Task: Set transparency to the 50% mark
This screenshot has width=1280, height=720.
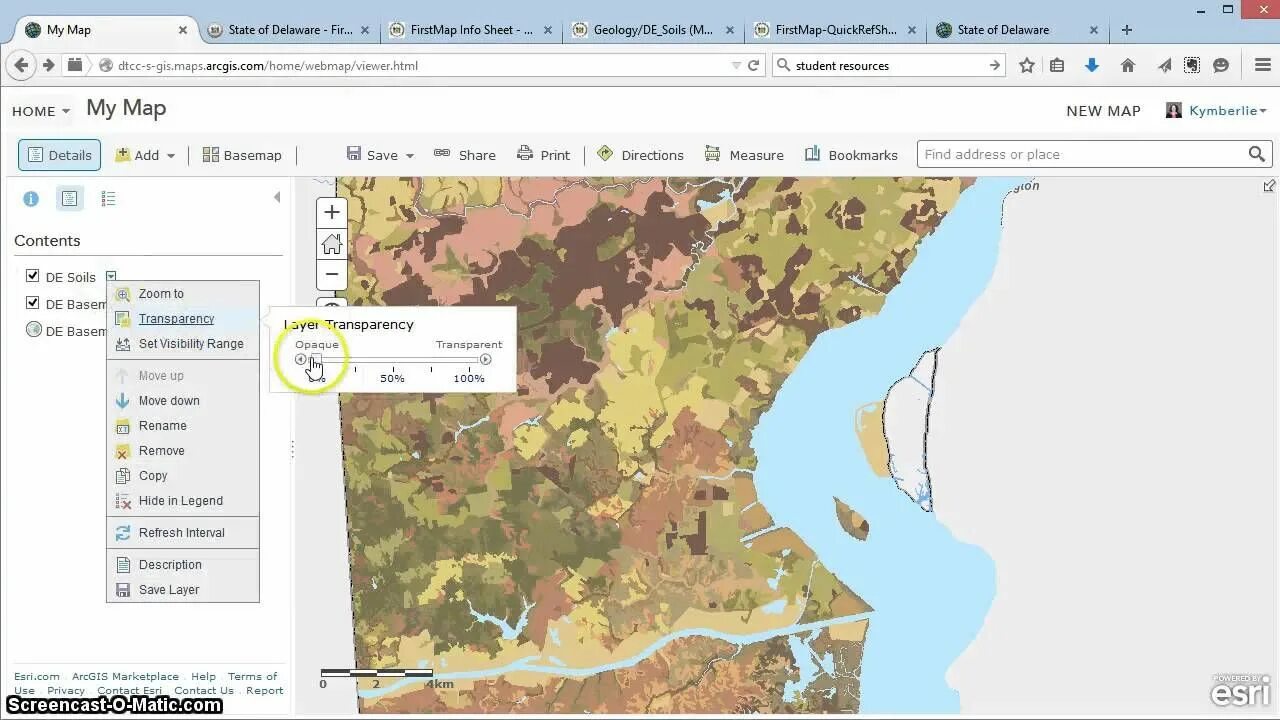Action: 392,378
